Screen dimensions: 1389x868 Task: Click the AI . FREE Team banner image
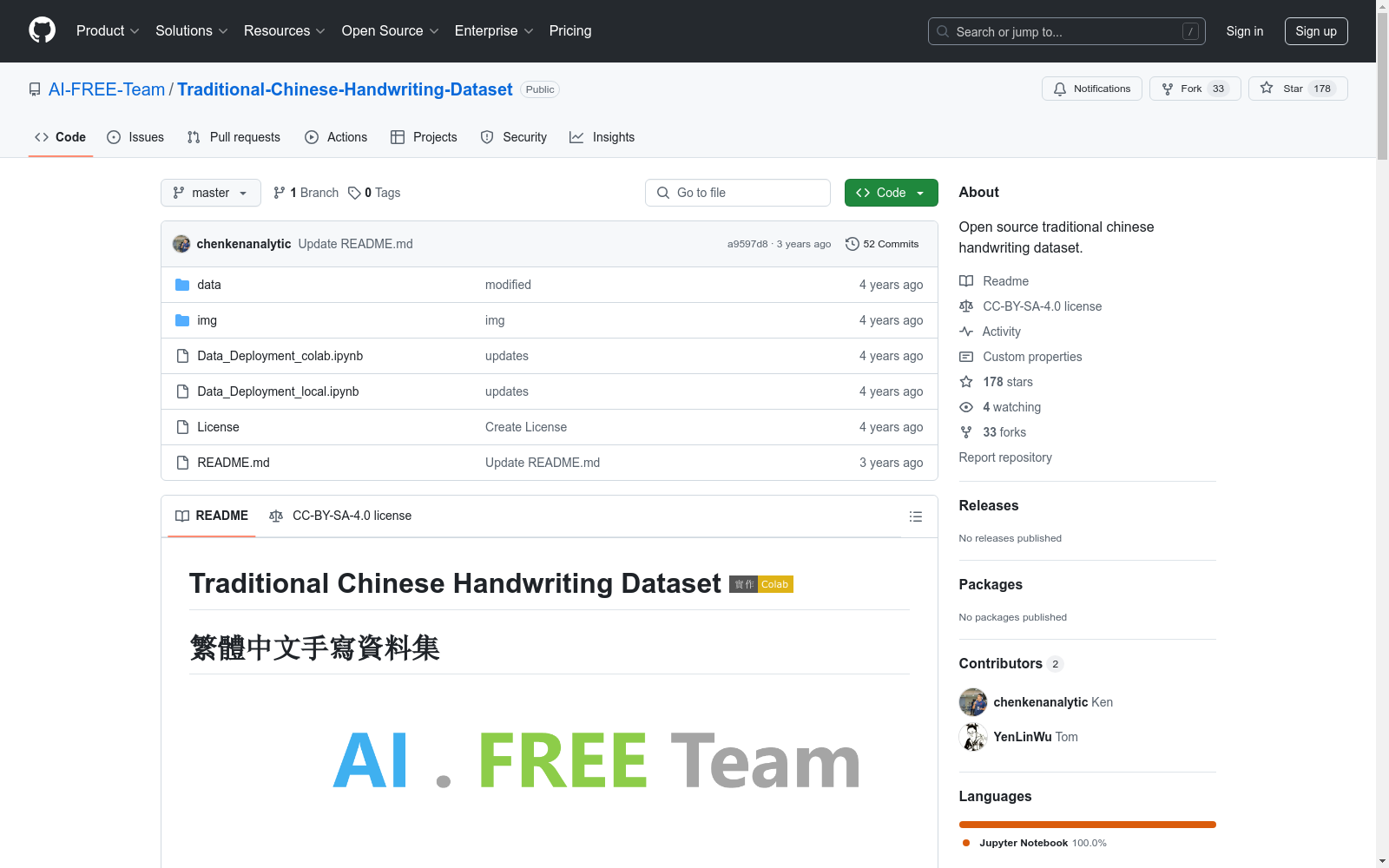point(596,759)
